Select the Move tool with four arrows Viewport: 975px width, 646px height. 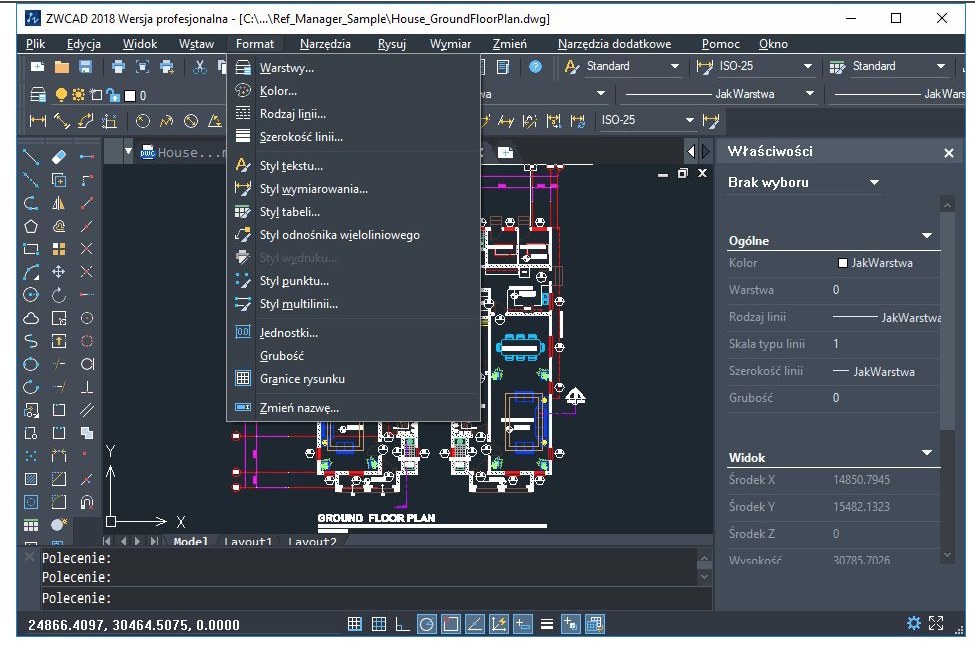pyautogui.click(x=59, y=272)
